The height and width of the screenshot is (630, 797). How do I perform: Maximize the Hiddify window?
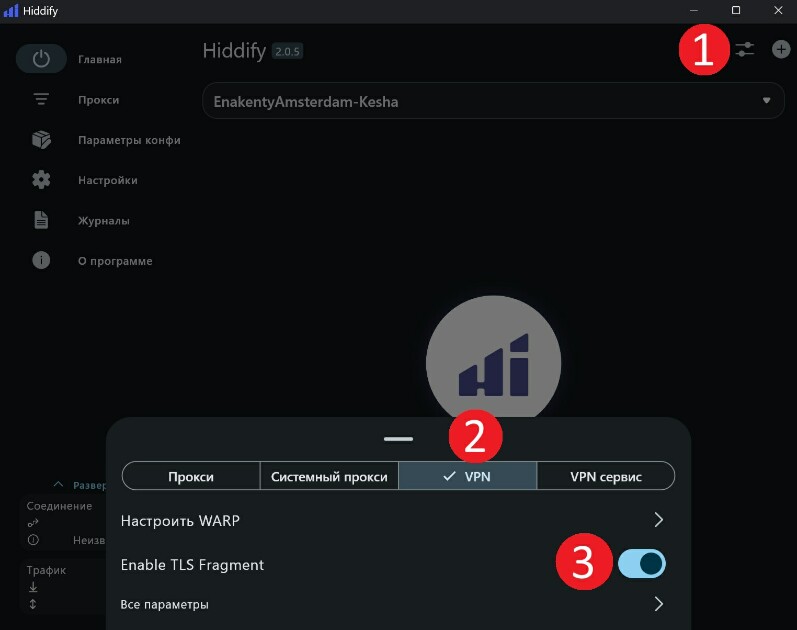(735, 10)
